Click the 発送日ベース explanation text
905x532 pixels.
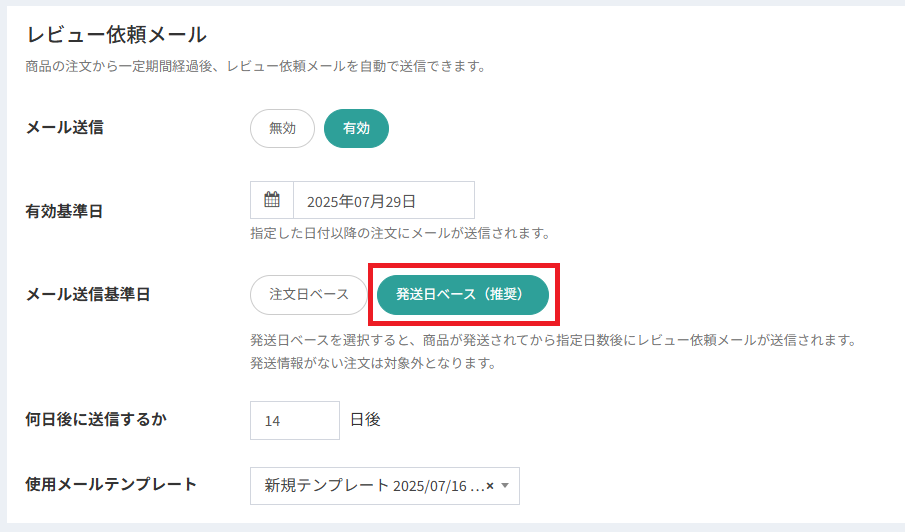[x=553, y=340]
